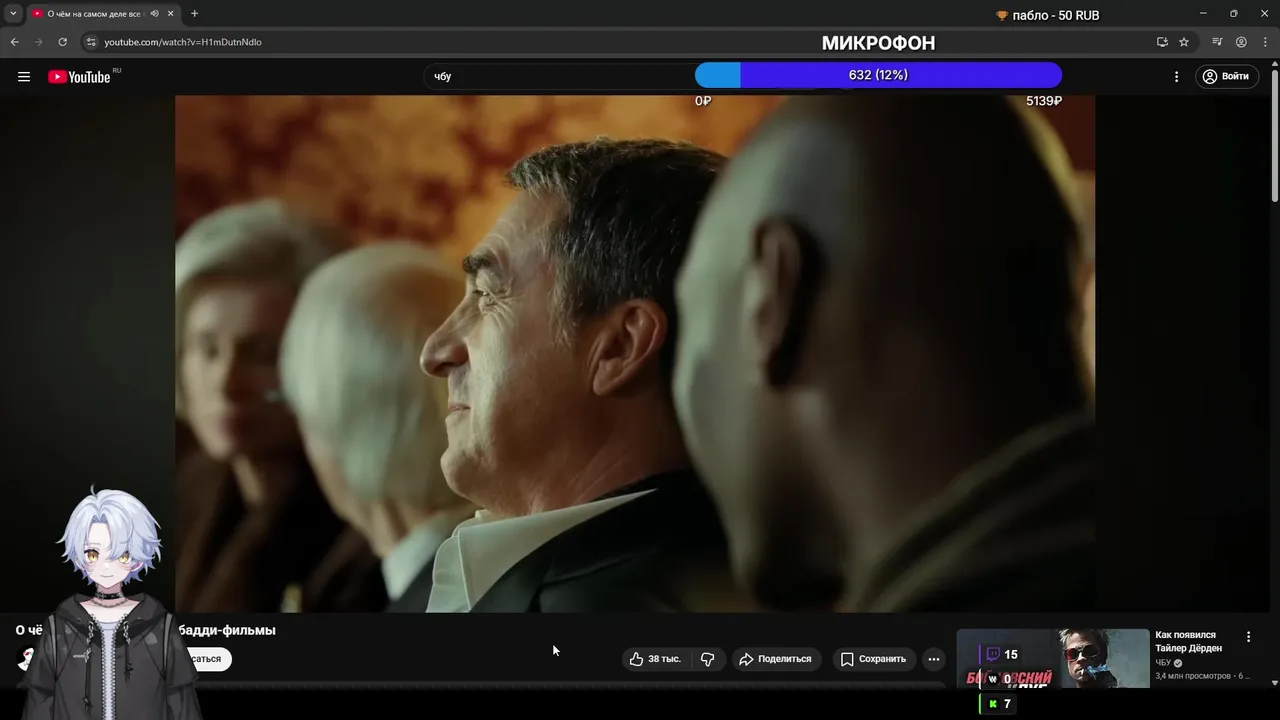Open a new browser tab with plus

(x=194, y=14)
